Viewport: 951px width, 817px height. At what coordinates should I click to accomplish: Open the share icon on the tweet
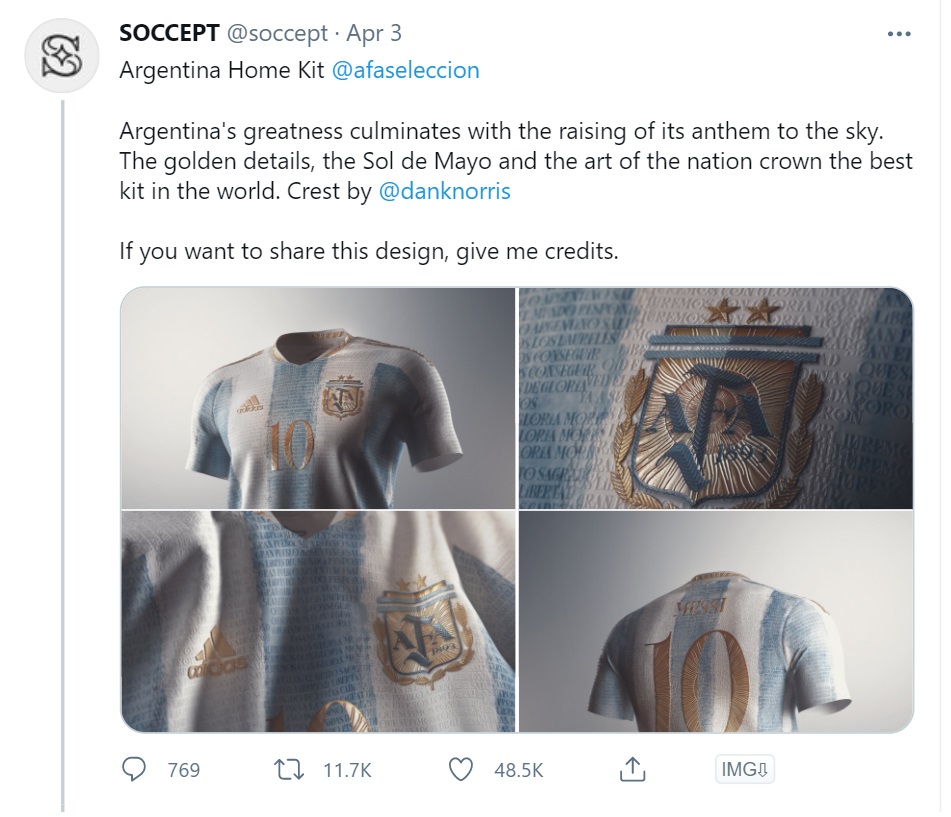[x=631, y=769]
